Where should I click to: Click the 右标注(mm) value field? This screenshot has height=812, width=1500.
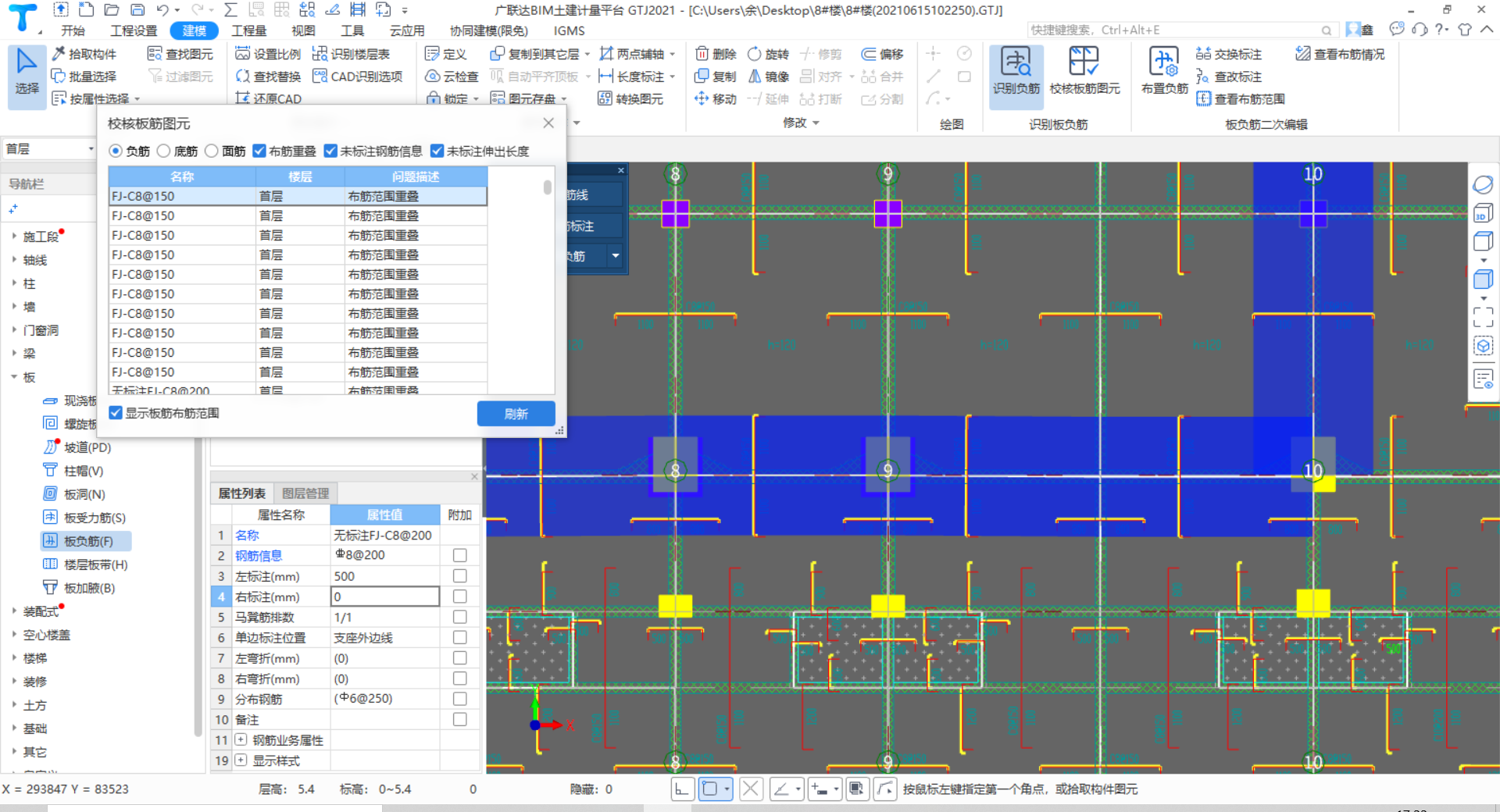[385, 597]
